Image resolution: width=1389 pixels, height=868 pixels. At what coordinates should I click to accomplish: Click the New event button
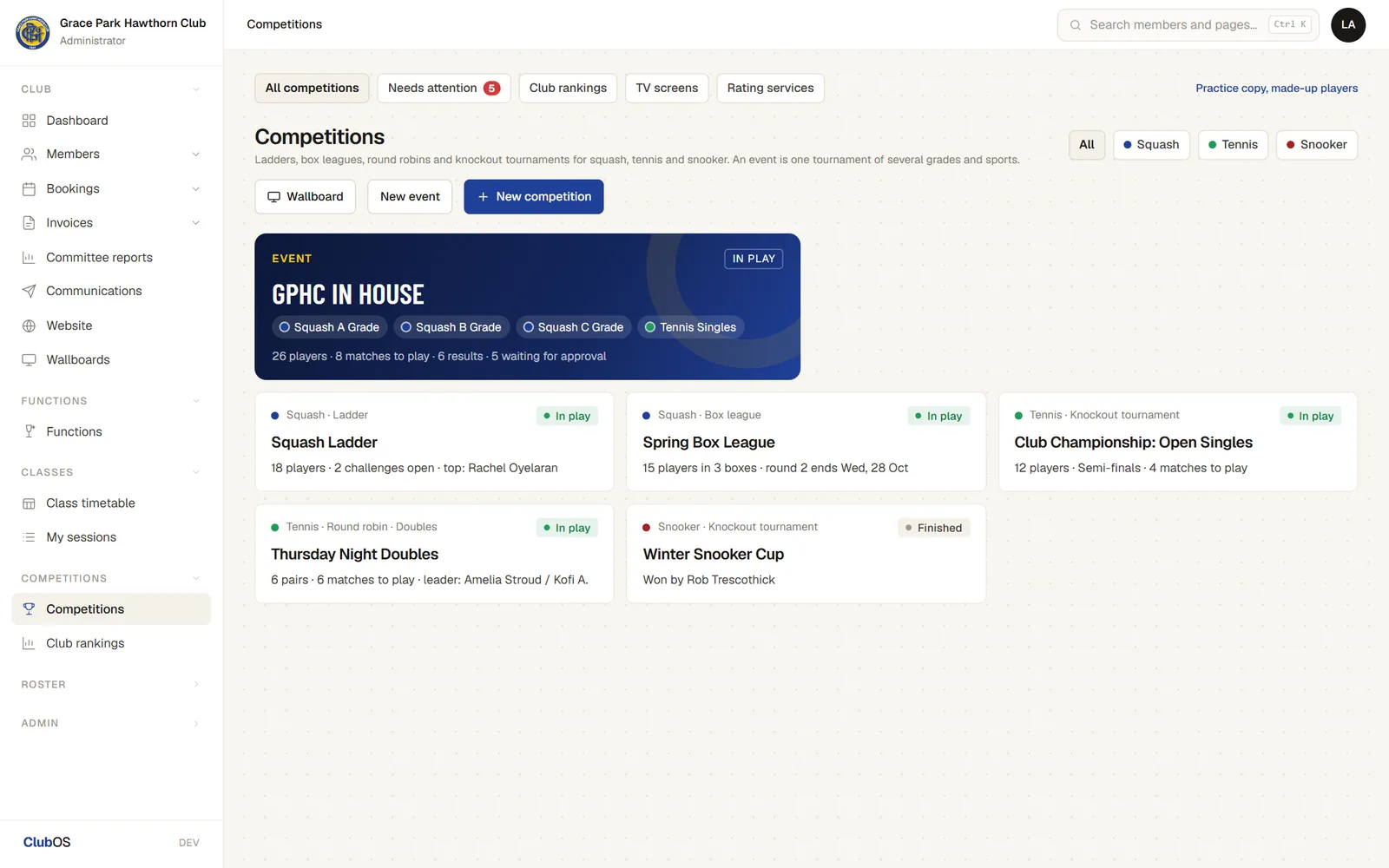coord(410,197)
